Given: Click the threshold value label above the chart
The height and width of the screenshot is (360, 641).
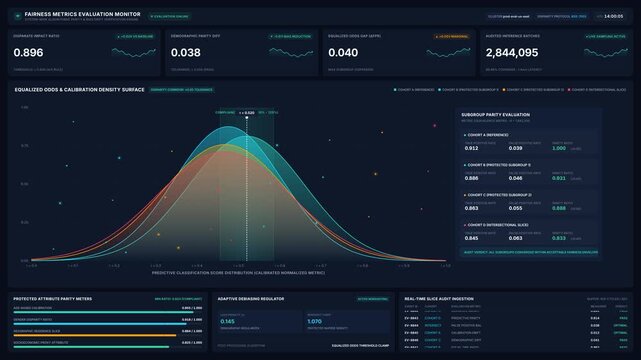Looking at the screenshot, I should tap(247, 112).
